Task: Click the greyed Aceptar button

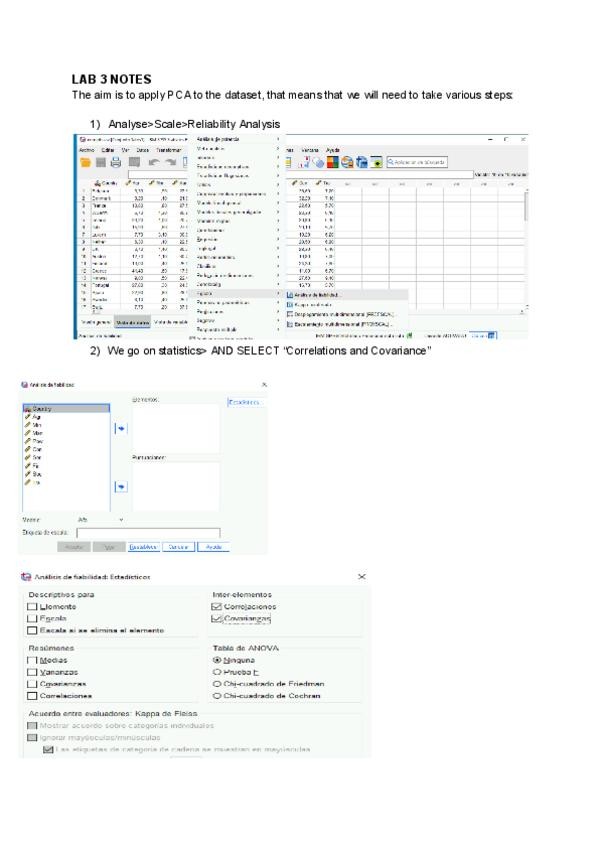Action: click(74, 547)
